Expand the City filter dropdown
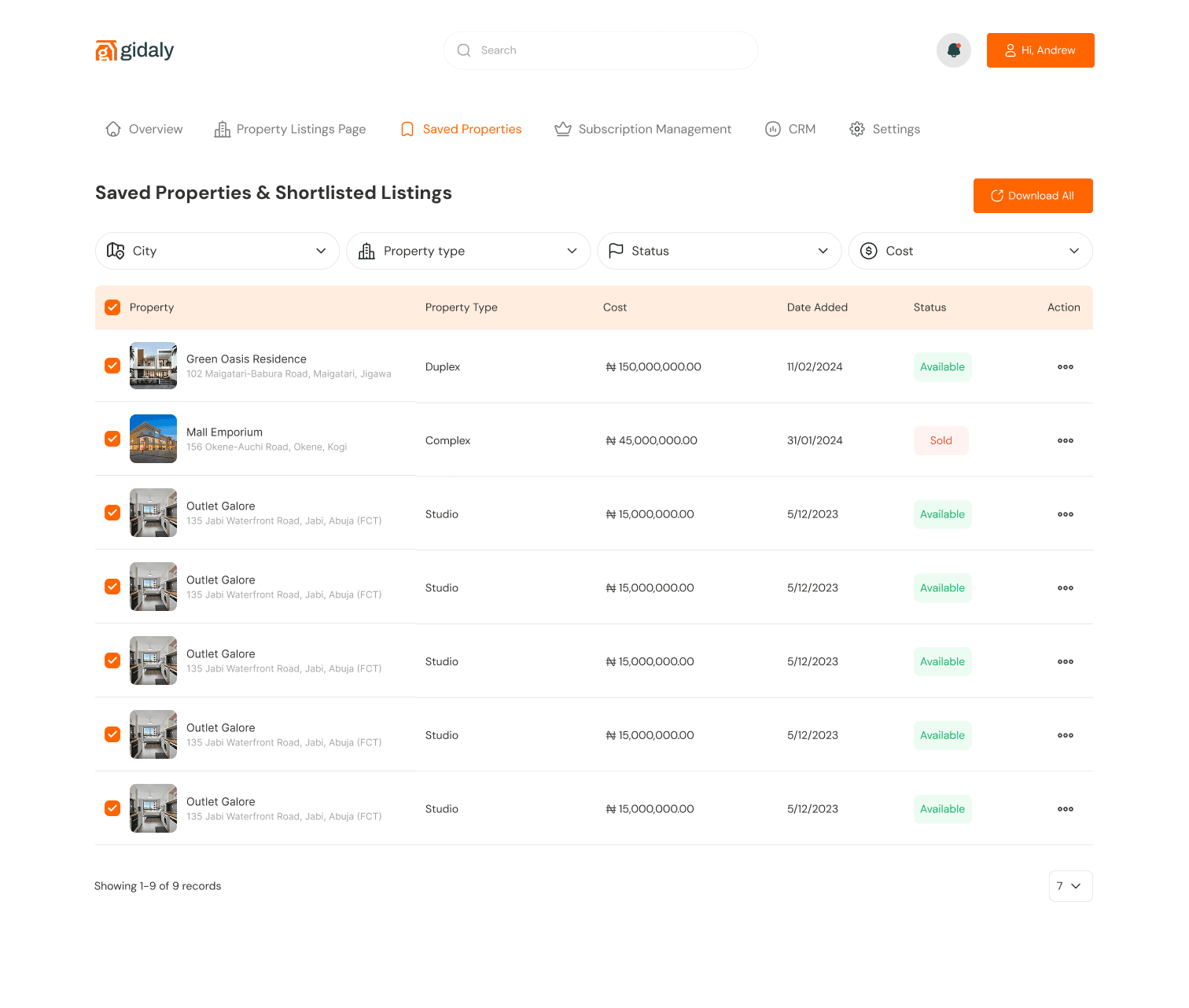The image size is (1189, 1008). click(217, 251)
